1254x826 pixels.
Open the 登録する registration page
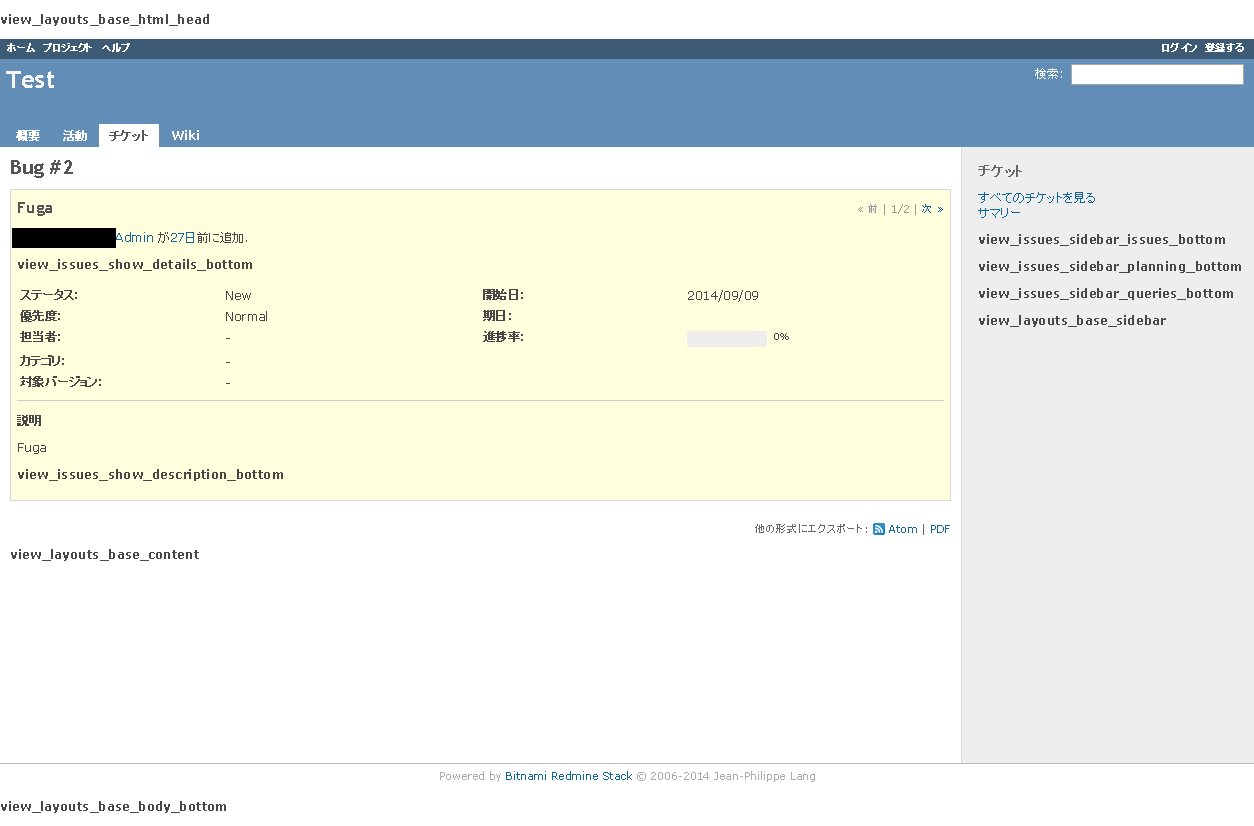tap(1224, 47)
